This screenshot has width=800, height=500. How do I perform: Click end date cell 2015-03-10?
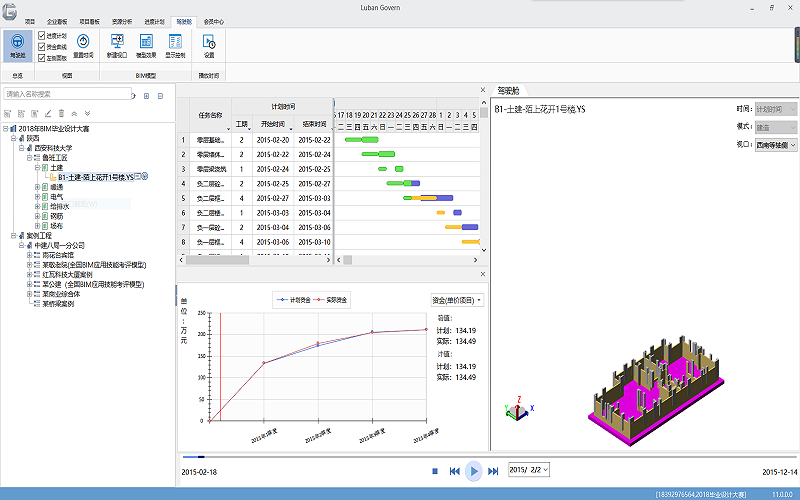coord(314,242)
